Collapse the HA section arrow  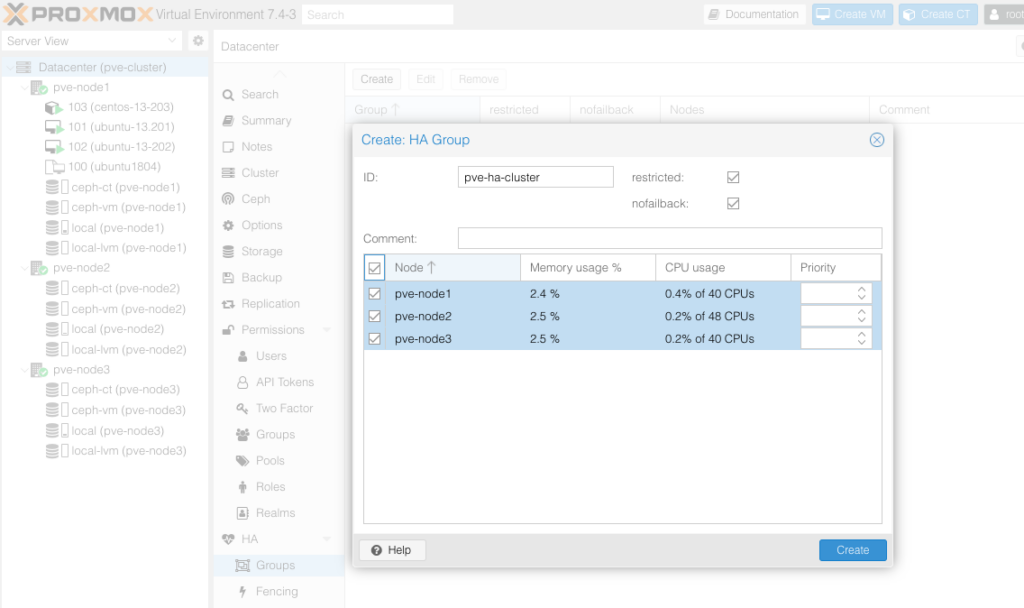tap(327, 539)
